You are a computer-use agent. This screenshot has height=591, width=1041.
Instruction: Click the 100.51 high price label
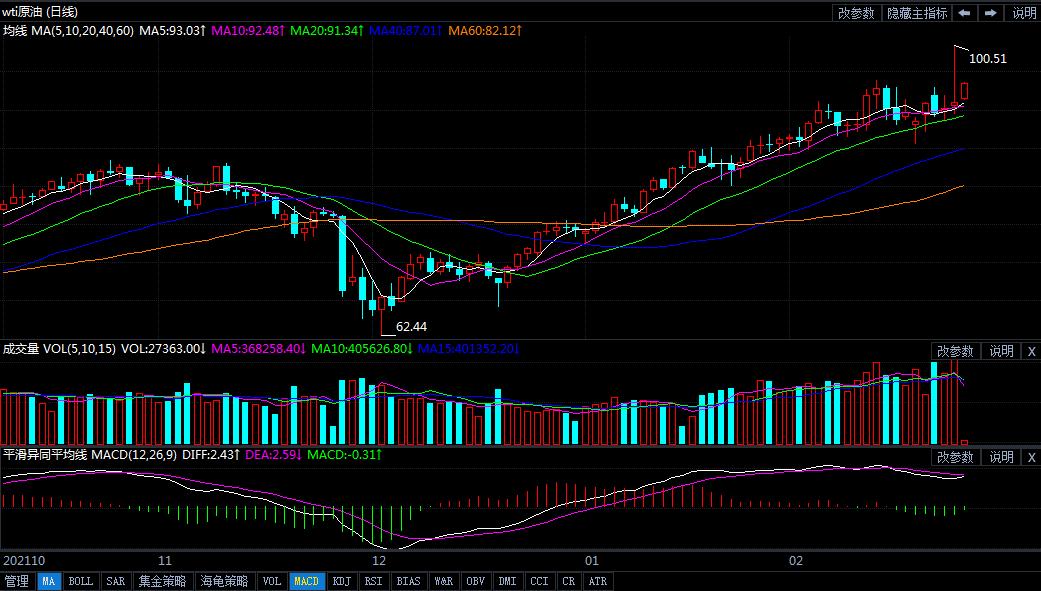[x=988, y=59]
